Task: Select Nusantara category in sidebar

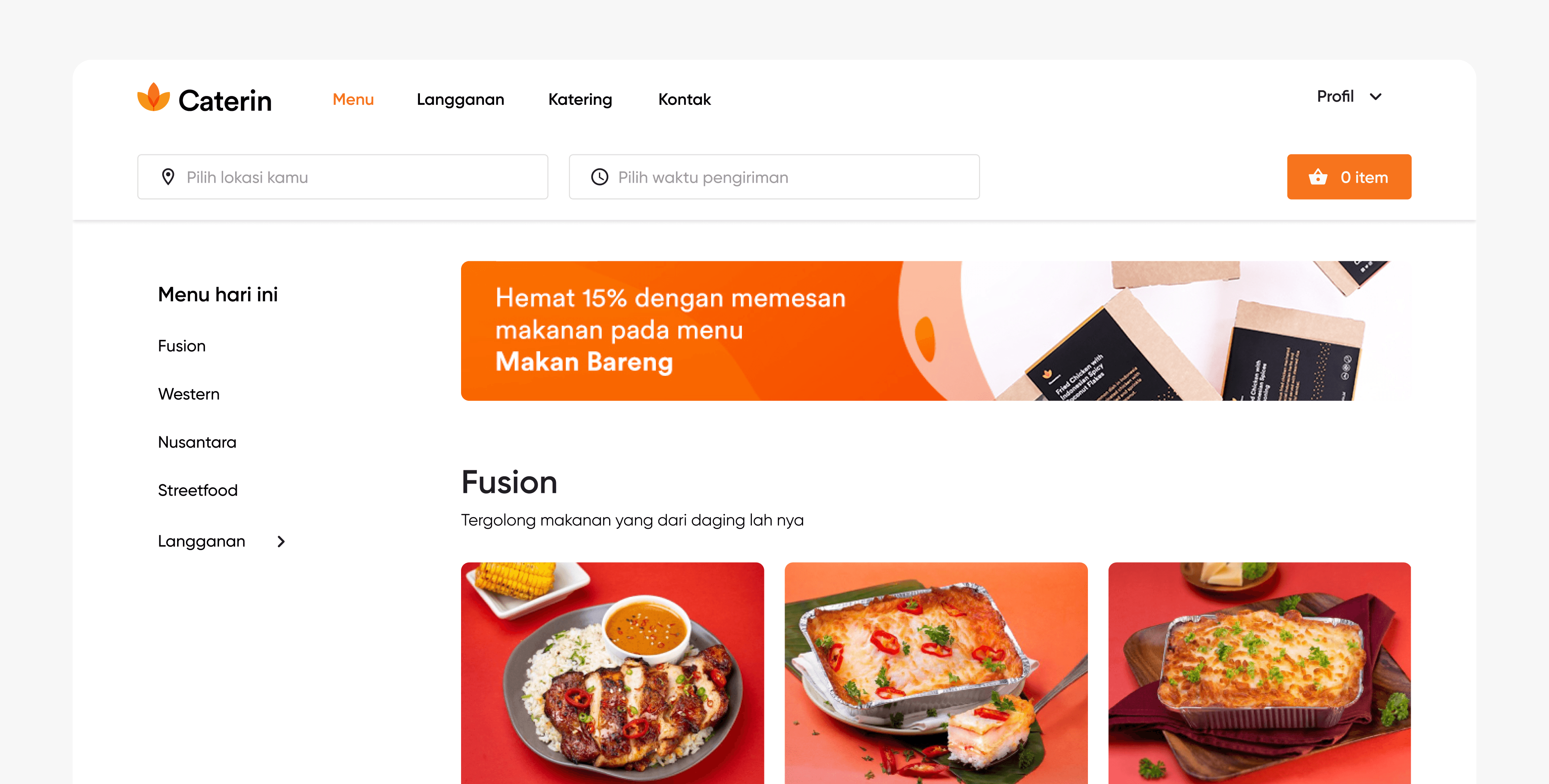Action: tap(197, 442)
